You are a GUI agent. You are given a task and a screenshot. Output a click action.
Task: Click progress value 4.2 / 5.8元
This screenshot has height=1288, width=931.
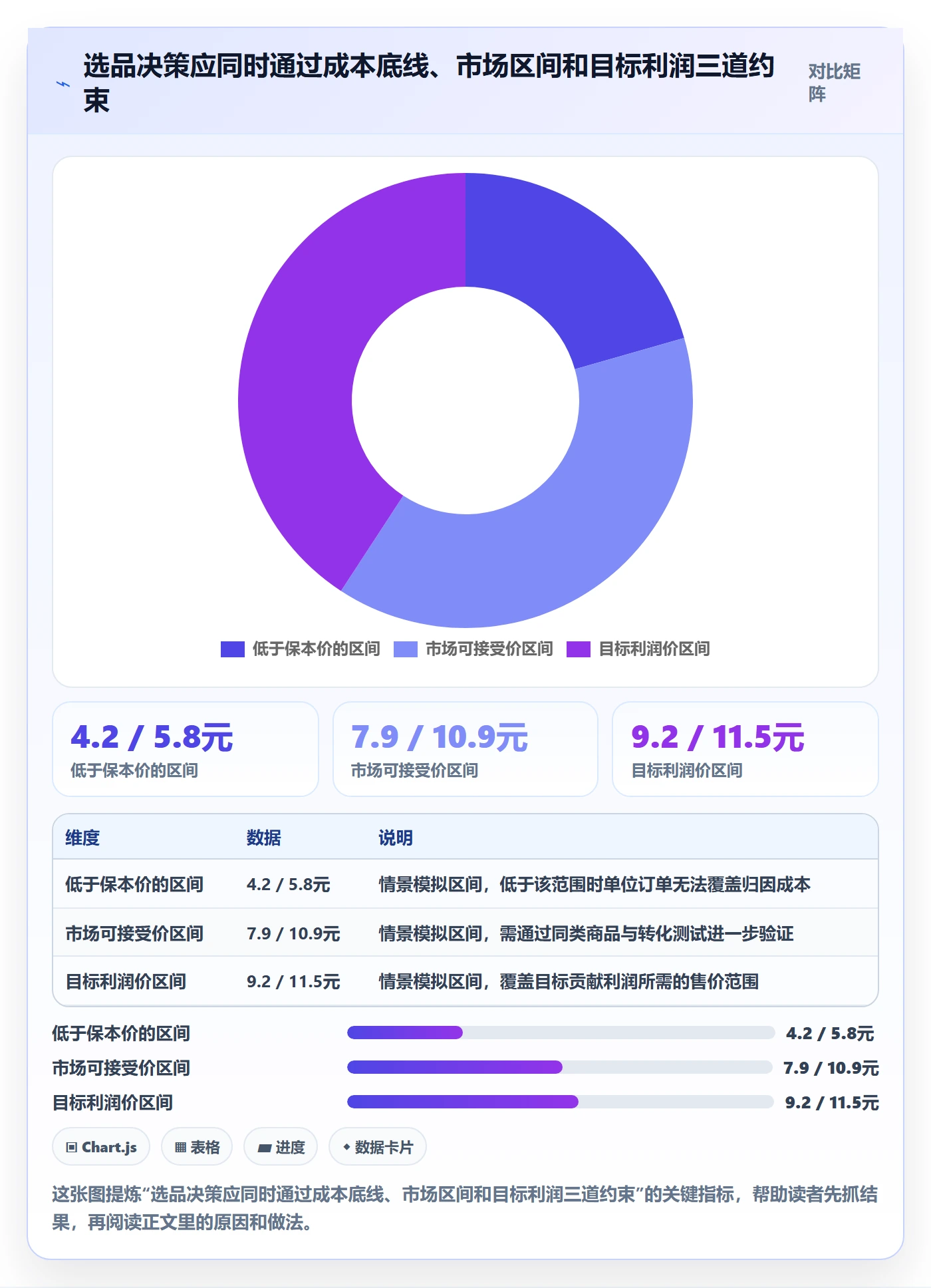(830, 1033)
